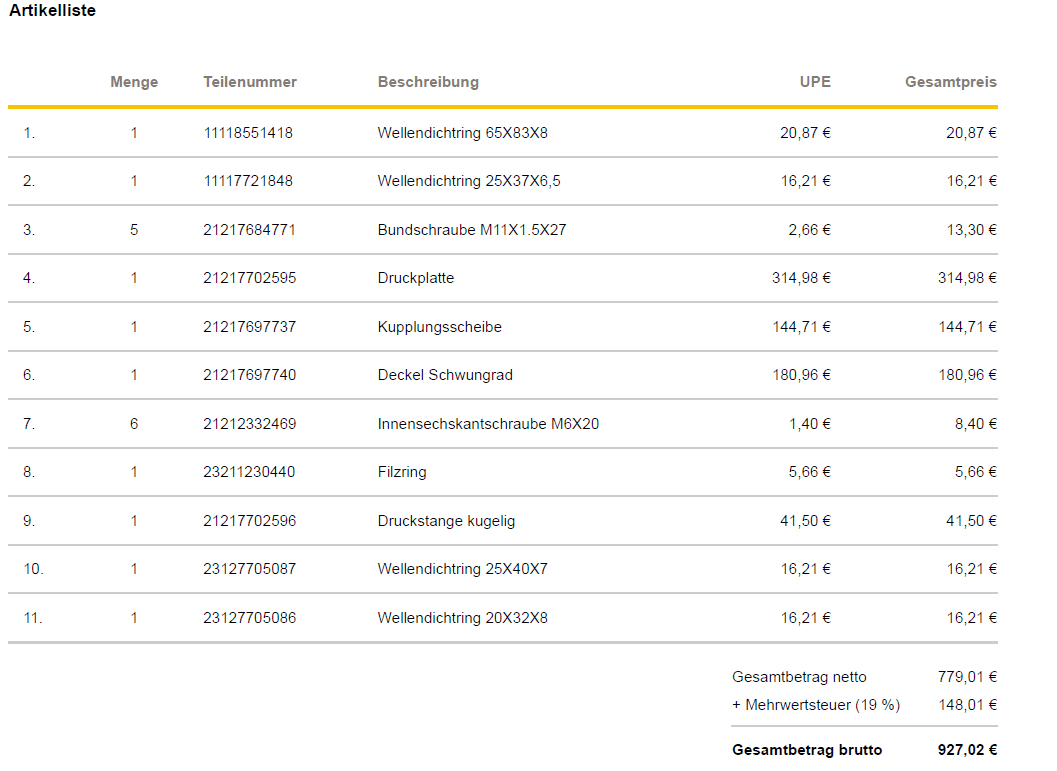Select the Deckel Schwungrad description
The width and height of the screenshot is (1057, 771).
[445, 375]
